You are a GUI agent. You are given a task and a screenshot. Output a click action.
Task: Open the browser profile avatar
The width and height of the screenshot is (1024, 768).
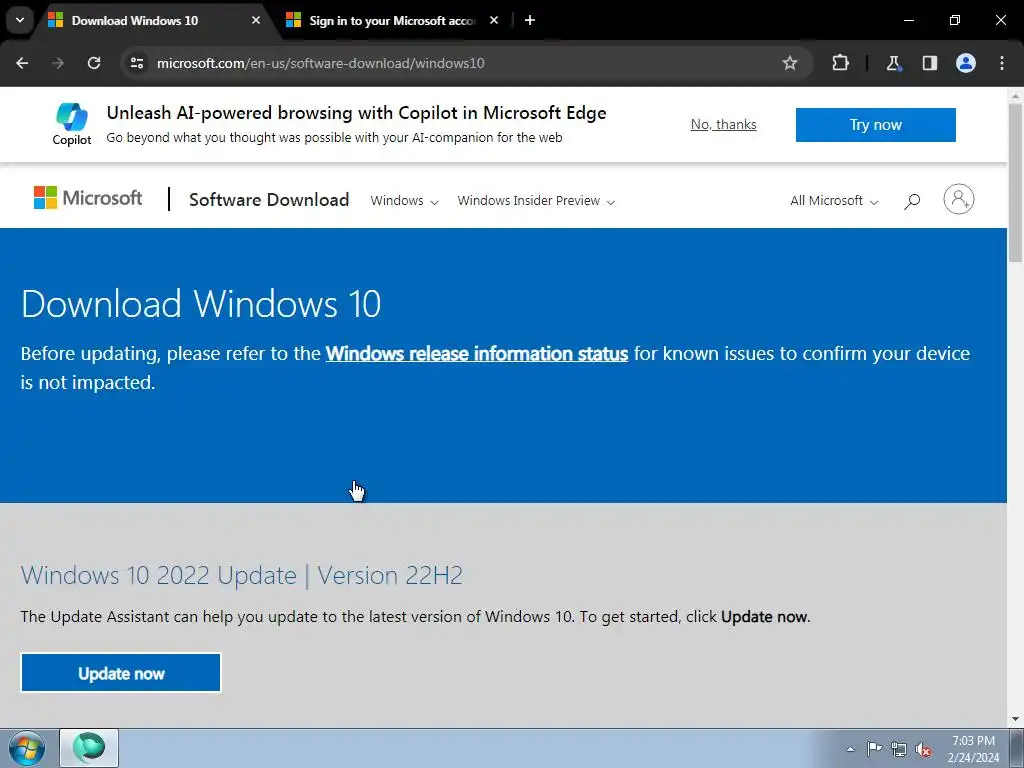[x=966, y=63]
